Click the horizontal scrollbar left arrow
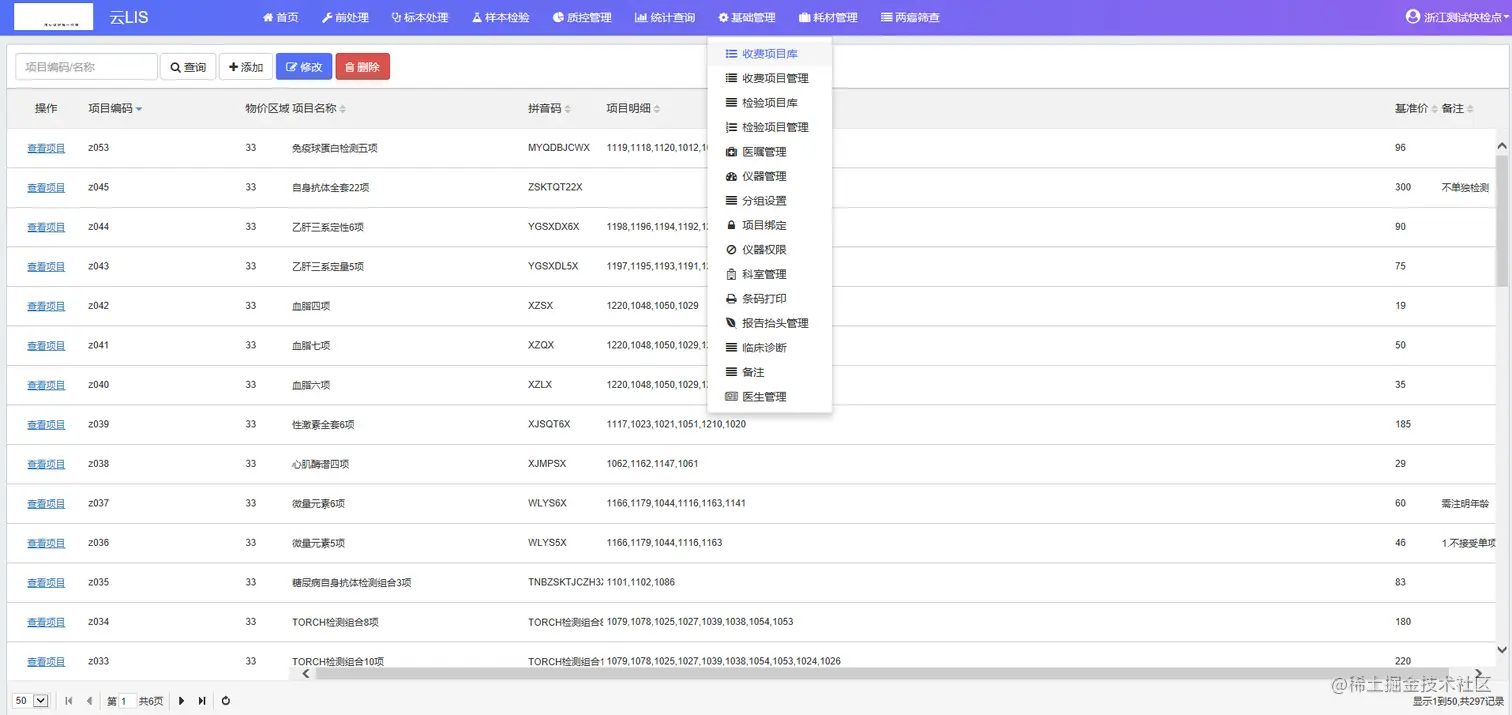 point(307,673)
